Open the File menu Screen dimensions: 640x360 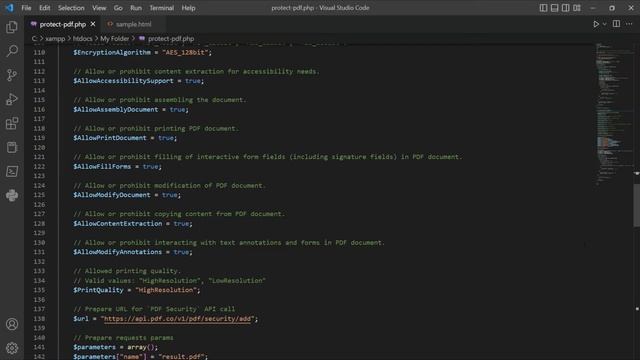26,8
